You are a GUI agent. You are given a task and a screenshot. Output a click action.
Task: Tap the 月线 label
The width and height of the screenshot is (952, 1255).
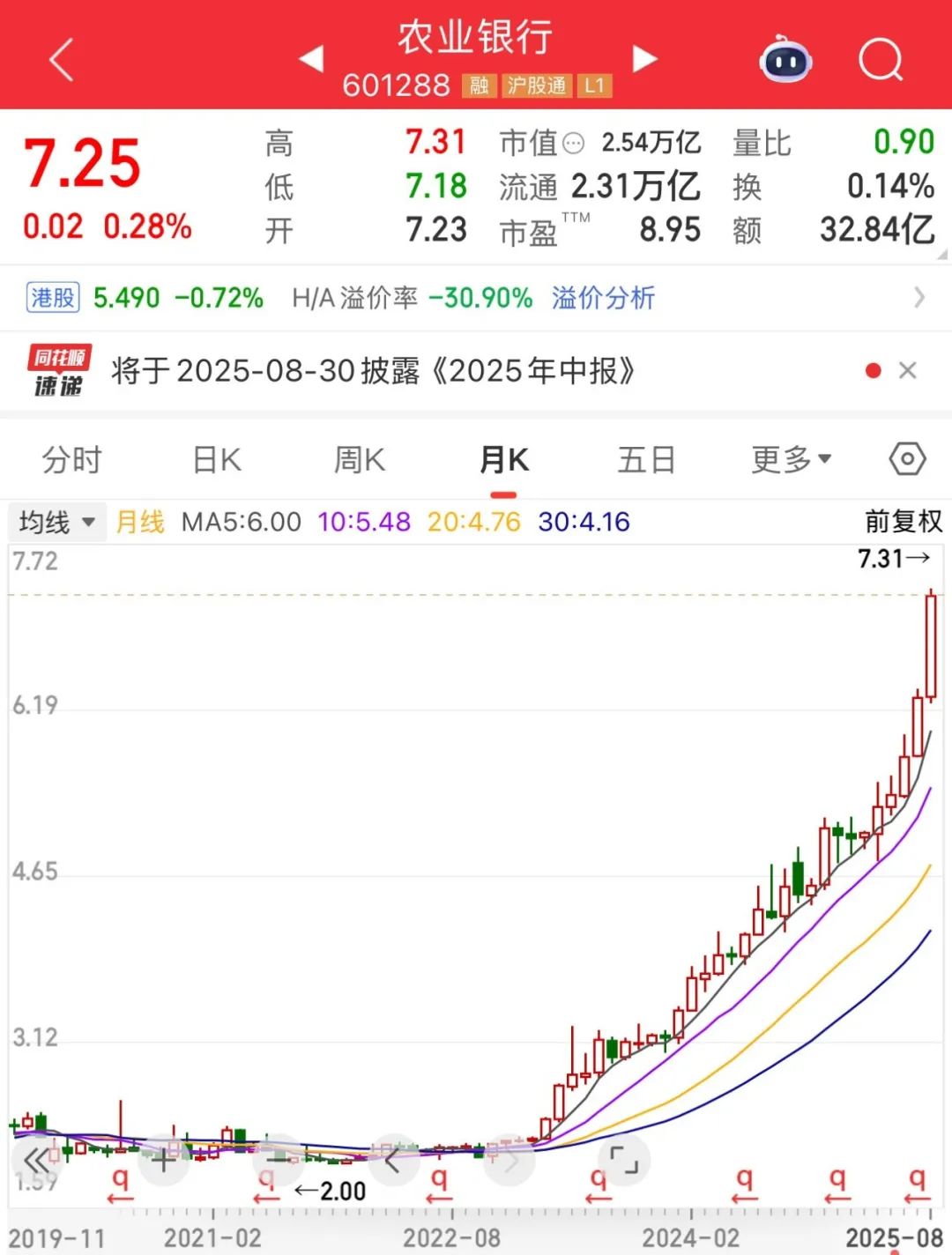[x=140, y=522]
